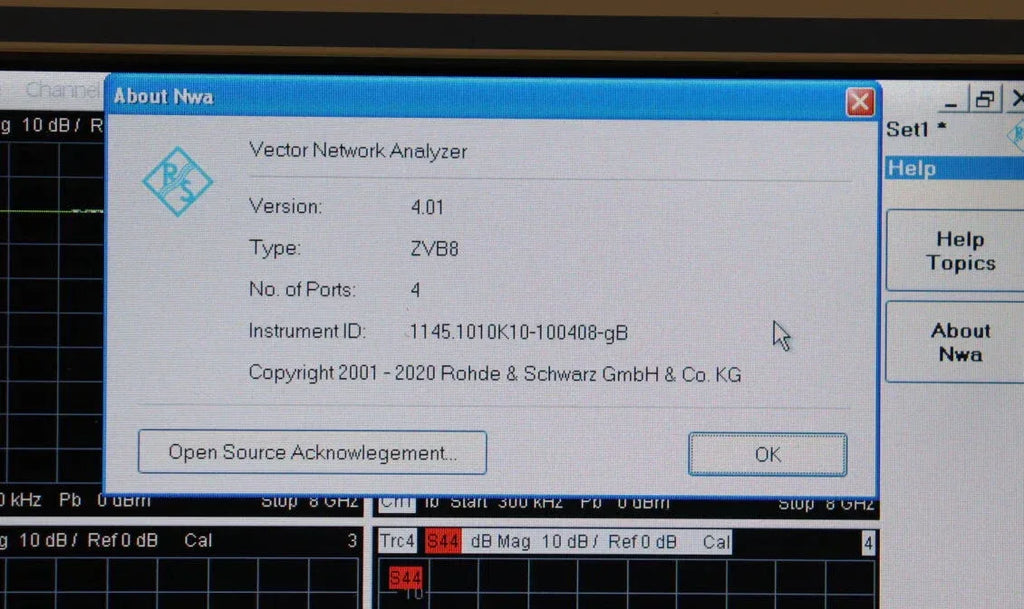The image size is (1024, 609).
Task: Click the type value ZVB8
Action: pos(434,249)
